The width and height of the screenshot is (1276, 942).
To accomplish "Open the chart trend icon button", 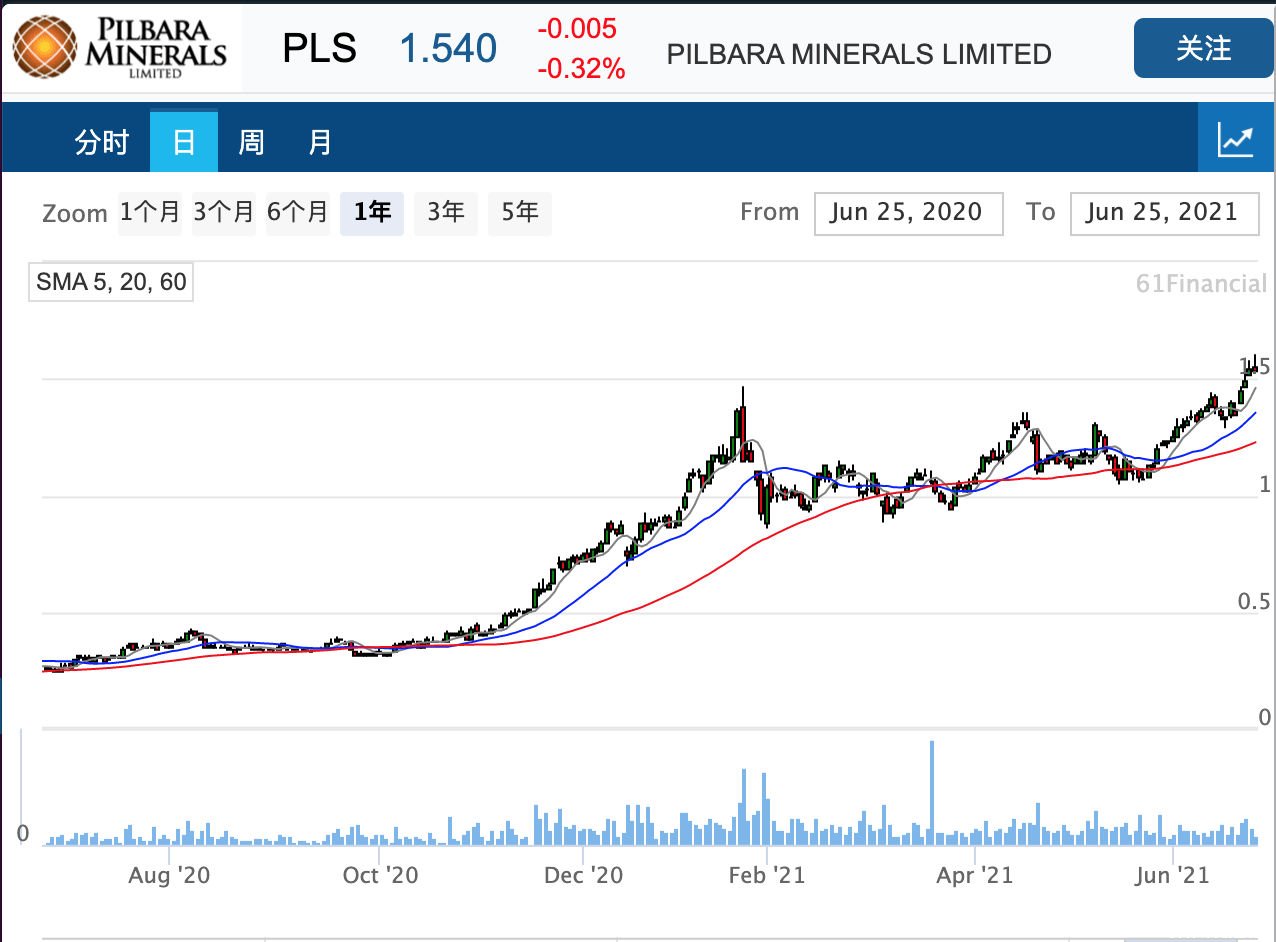I will (x=1236, y=139).
